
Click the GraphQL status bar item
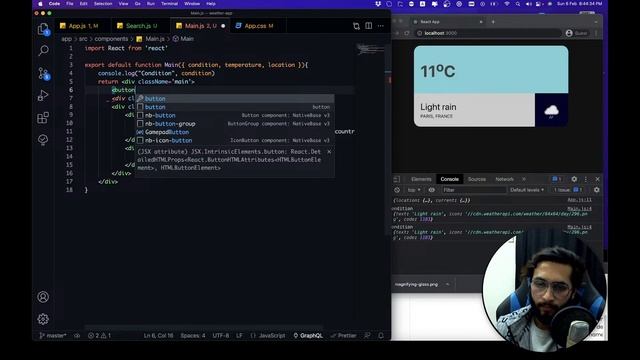[x=308, y=336]
